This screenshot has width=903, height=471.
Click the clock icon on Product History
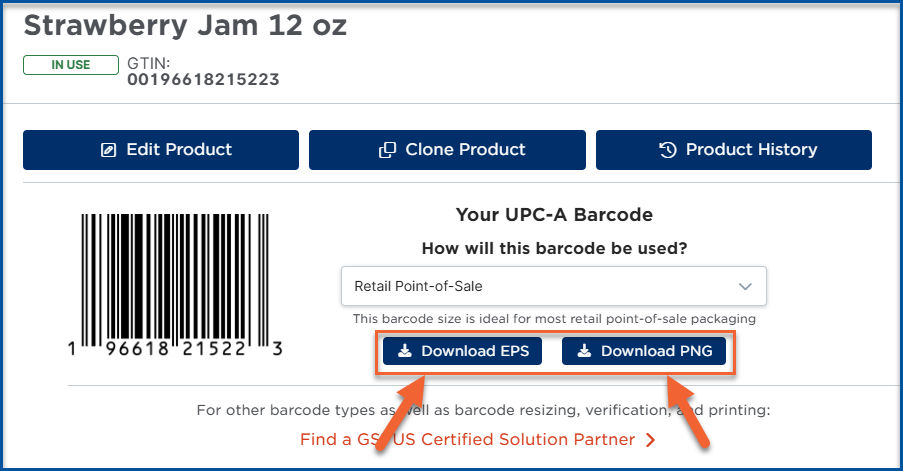click(x=667, y=150)
